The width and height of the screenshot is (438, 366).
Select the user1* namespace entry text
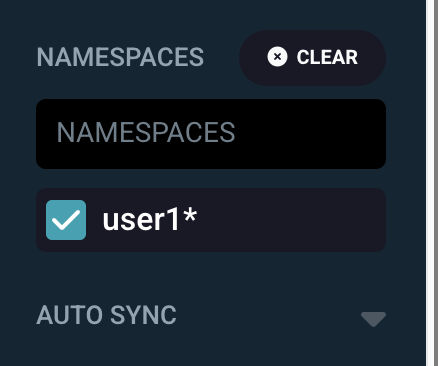tap(150, 219)
